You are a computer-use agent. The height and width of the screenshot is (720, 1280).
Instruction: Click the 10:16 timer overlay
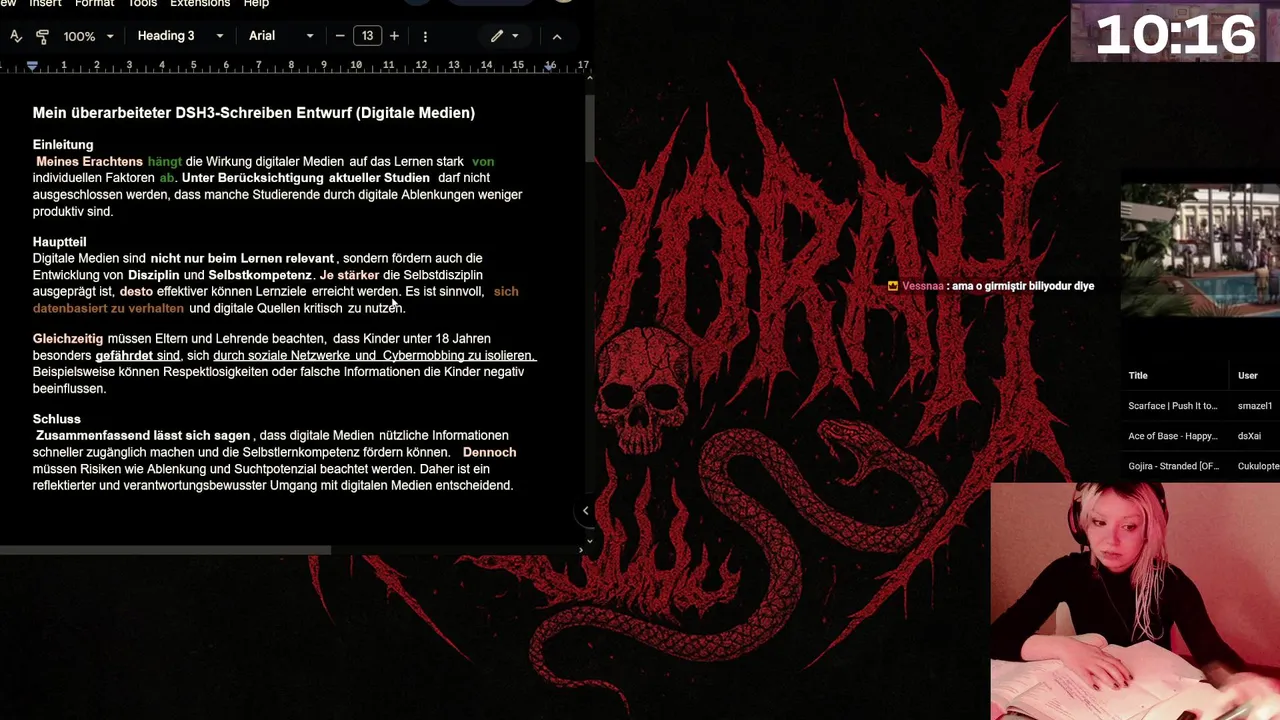[x=1175, y=34]
